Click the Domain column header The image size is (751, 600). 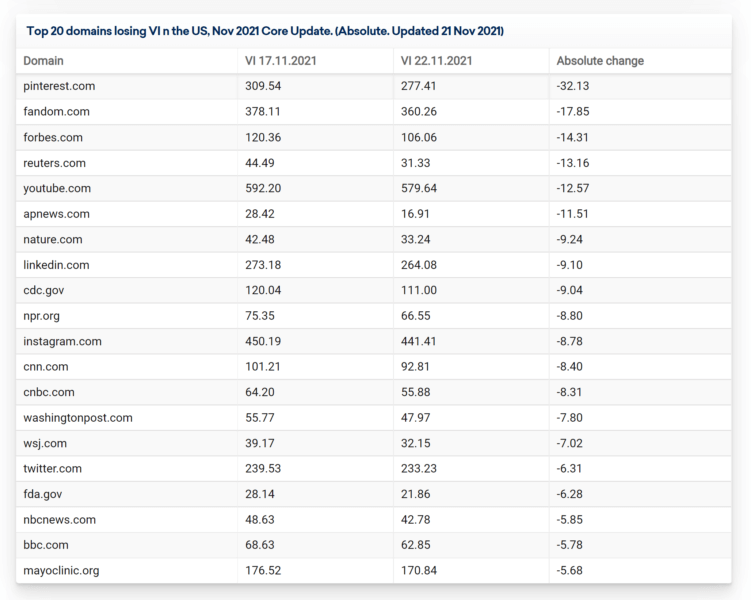[43, 61]
